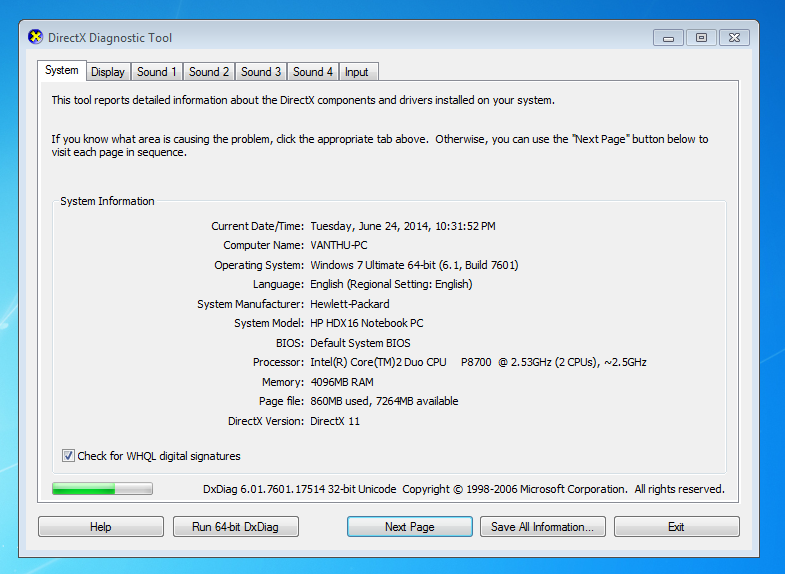Close the DirectX Diagnostic Tool window

[x=735, y=38]
